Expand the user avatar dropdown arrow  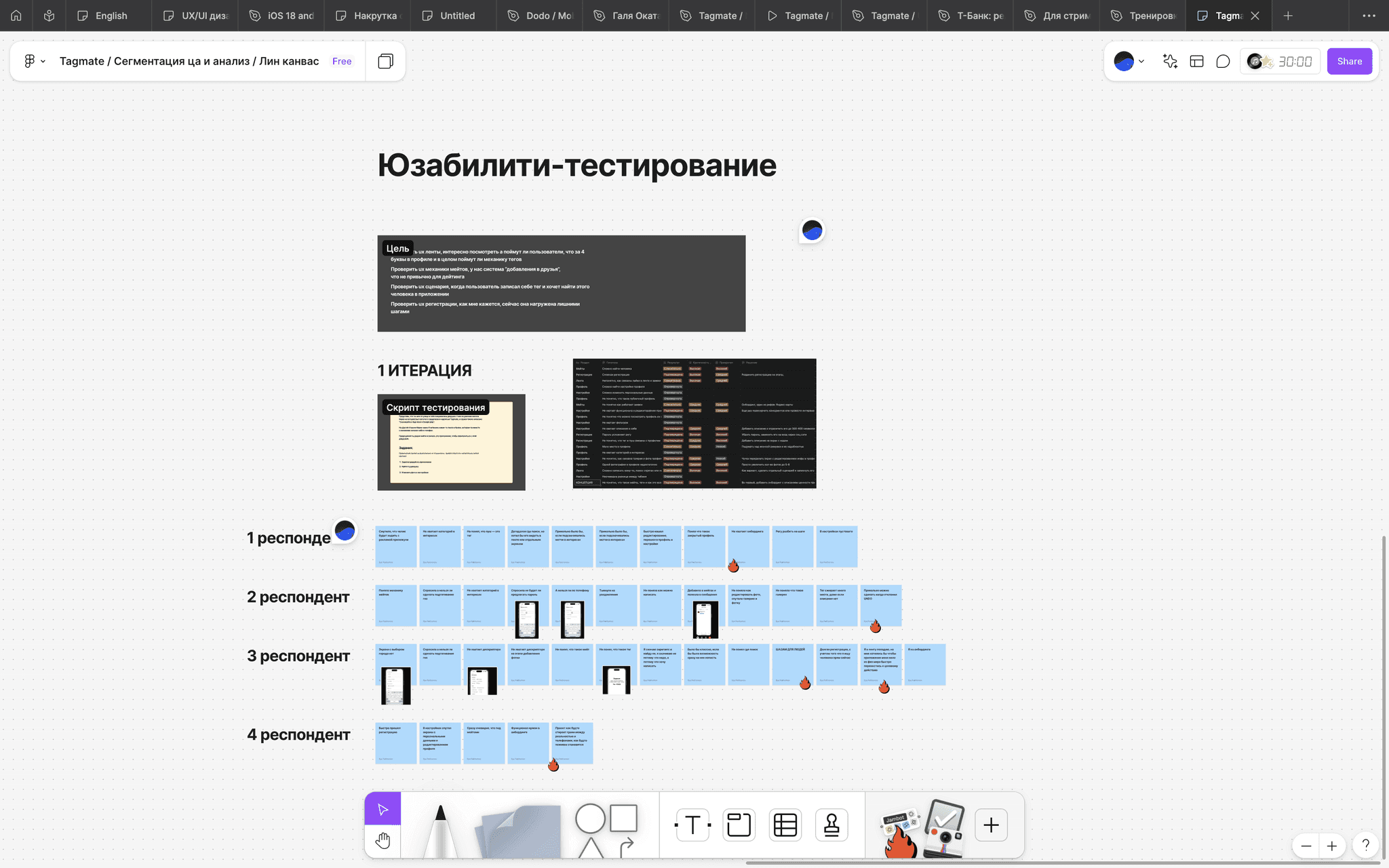1141,61
